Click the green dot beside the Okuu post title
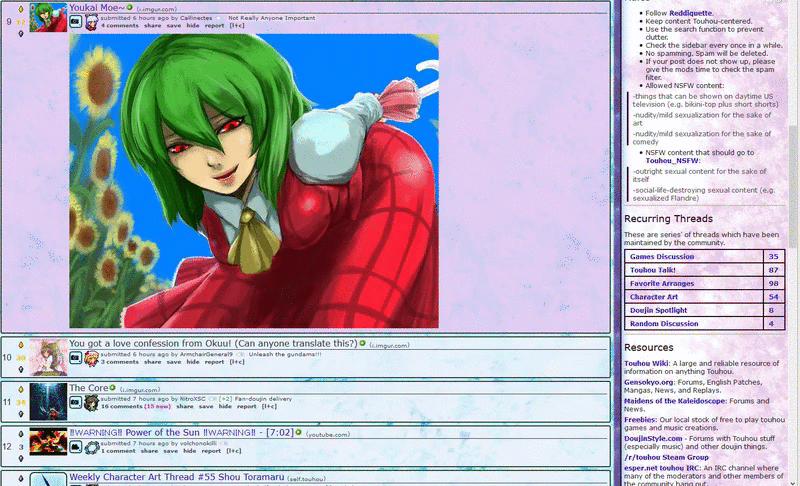The image size is (800, 486). [363, 343]
